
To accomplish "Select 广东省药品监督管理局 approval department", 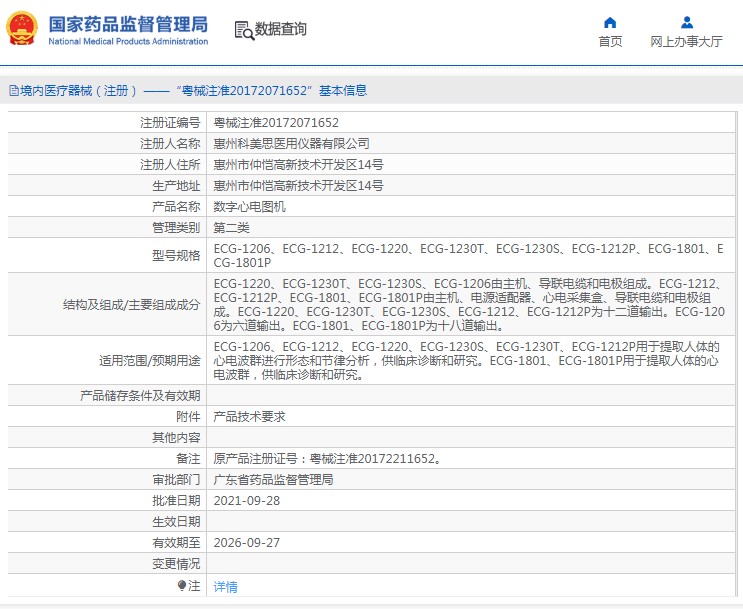I will [273, 480].
